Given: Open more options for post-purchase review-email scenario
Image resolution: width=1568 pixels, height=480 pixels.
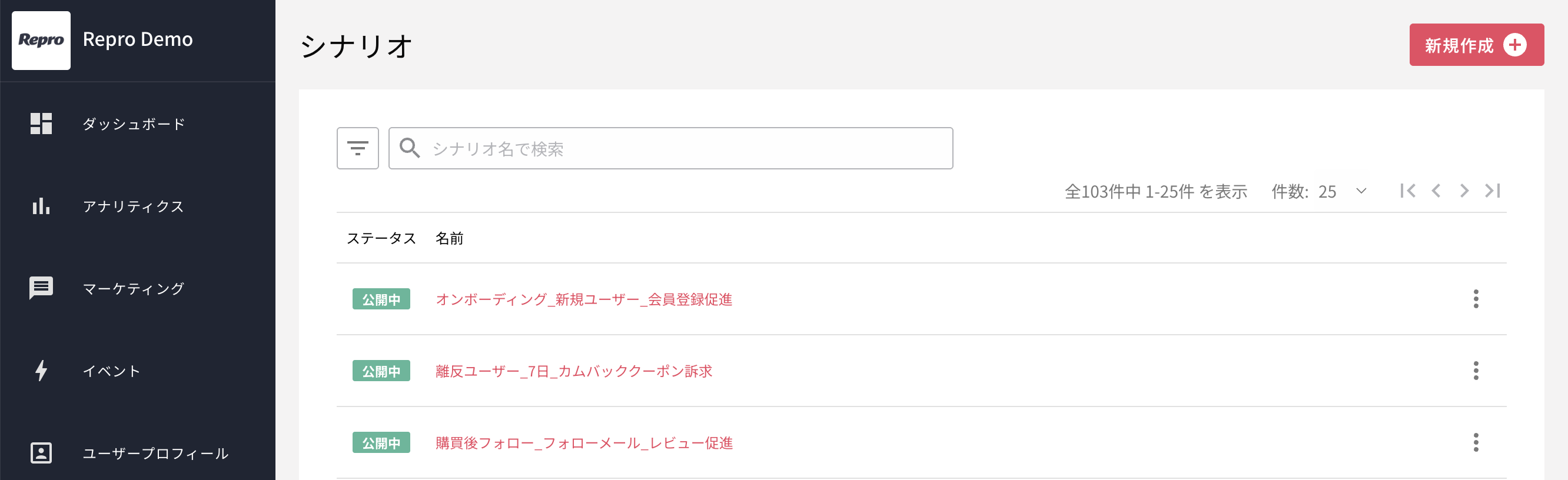Looking at the screenshot, I should tap(1475, 442).
